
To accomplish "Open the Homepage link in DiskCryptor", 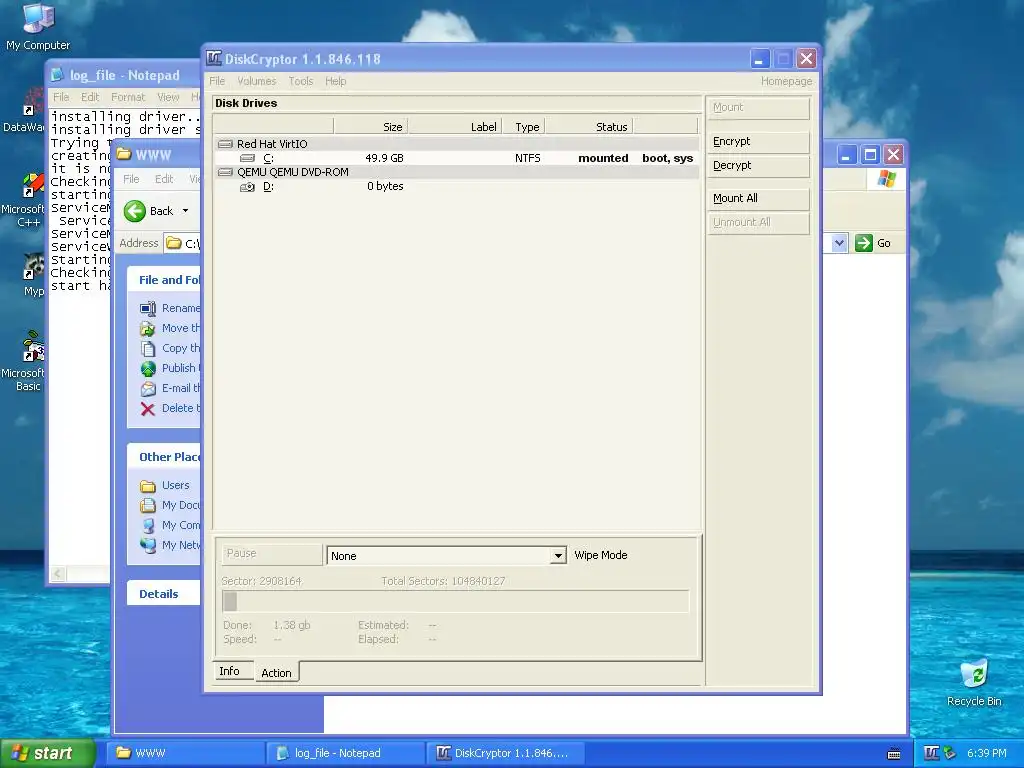I will 786,81.
